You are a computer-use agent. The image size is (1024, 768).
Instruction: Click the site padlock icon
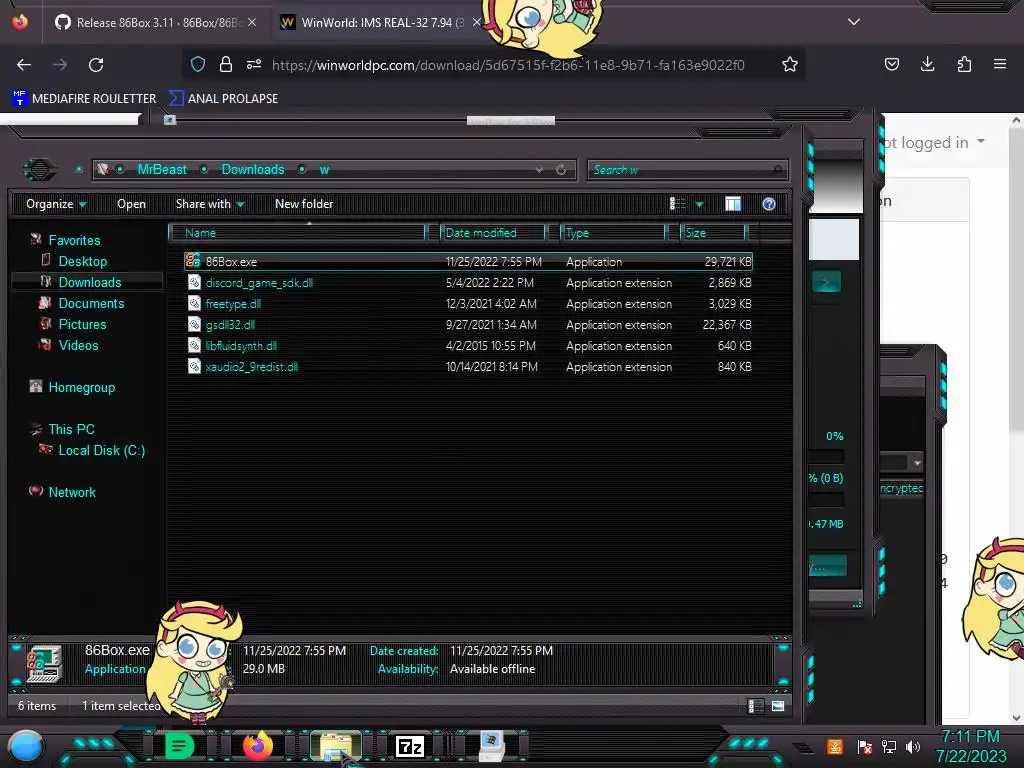[x=226, y=64]
